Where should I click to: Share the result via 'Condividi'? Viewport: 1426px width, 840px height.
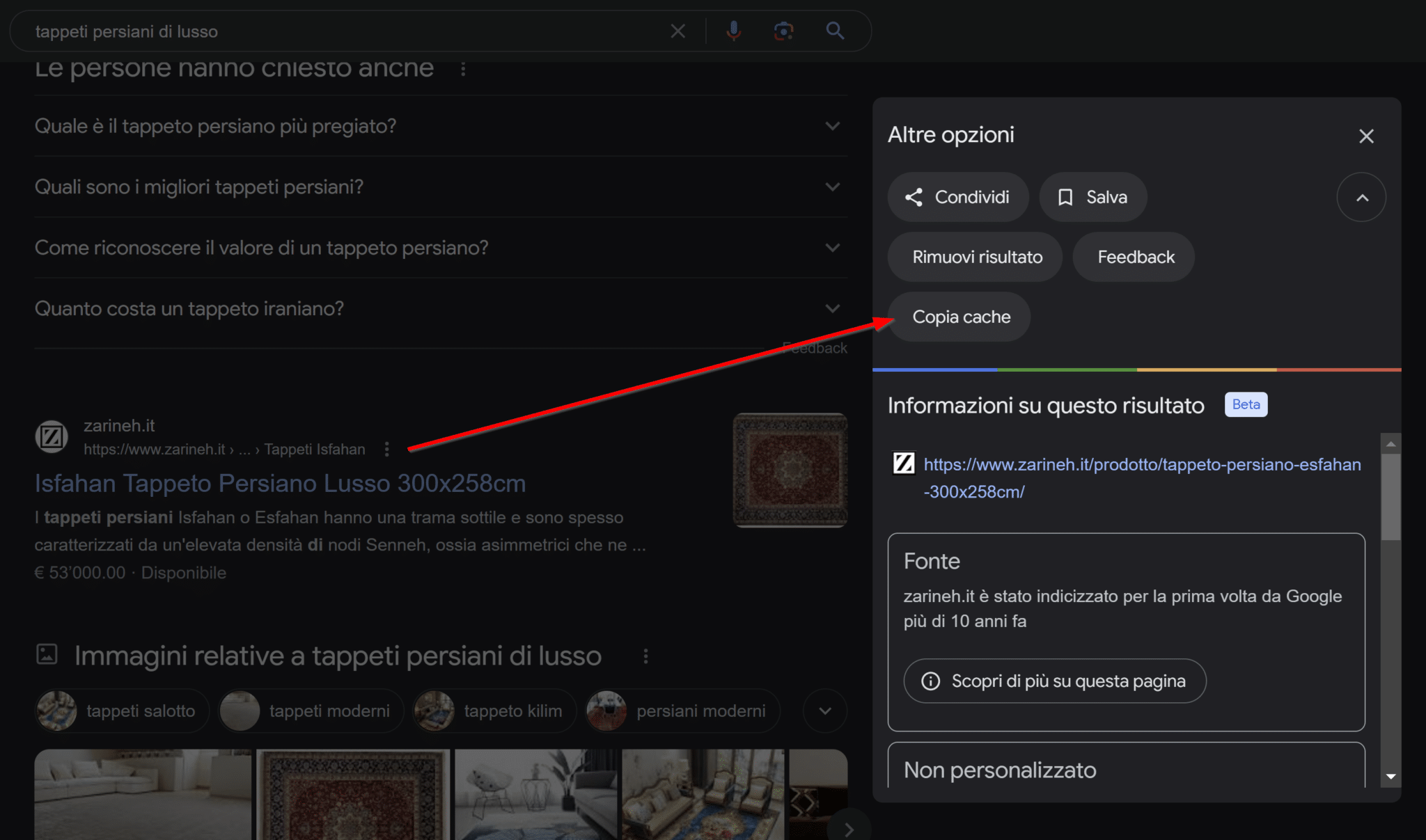click(x=958, y=197)
